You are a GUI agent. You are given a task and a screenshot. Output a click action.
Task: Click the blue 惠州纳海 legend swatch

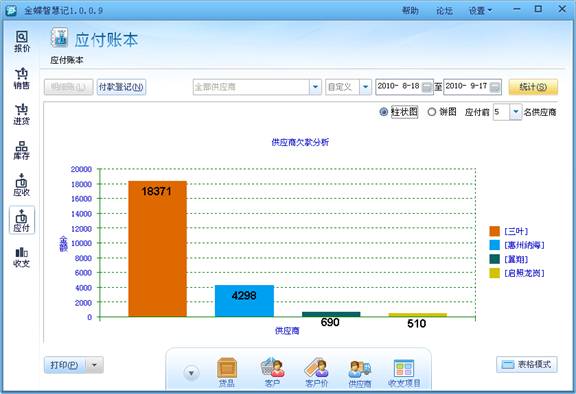coord(494,245)
